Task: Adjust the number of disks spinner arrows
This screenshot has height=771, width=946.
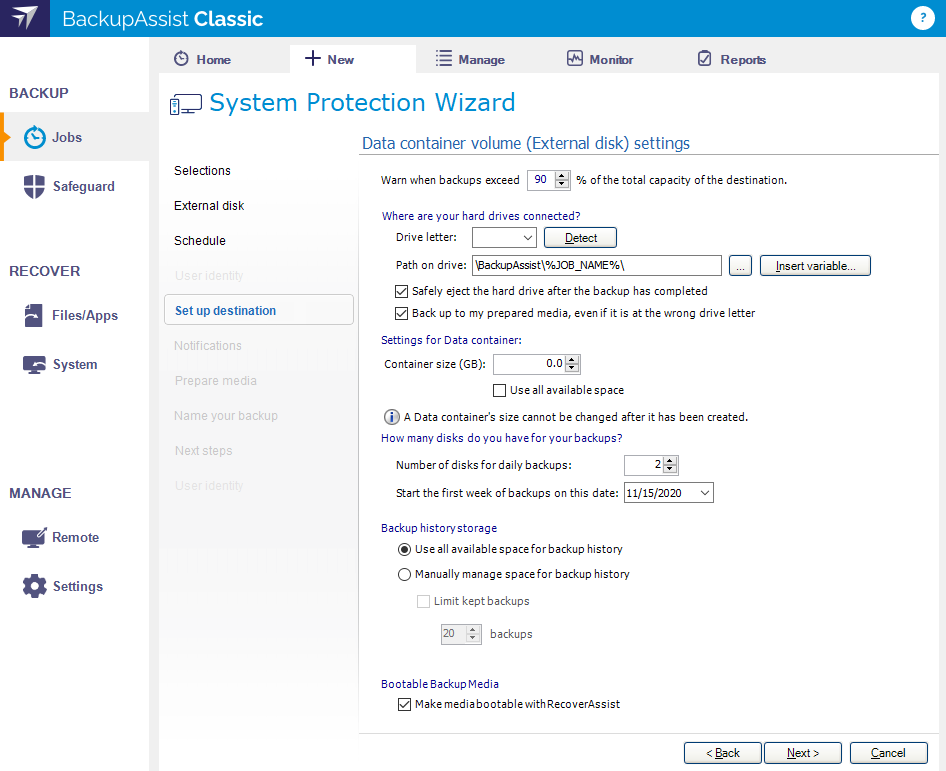Action: [x=670, y=465]
